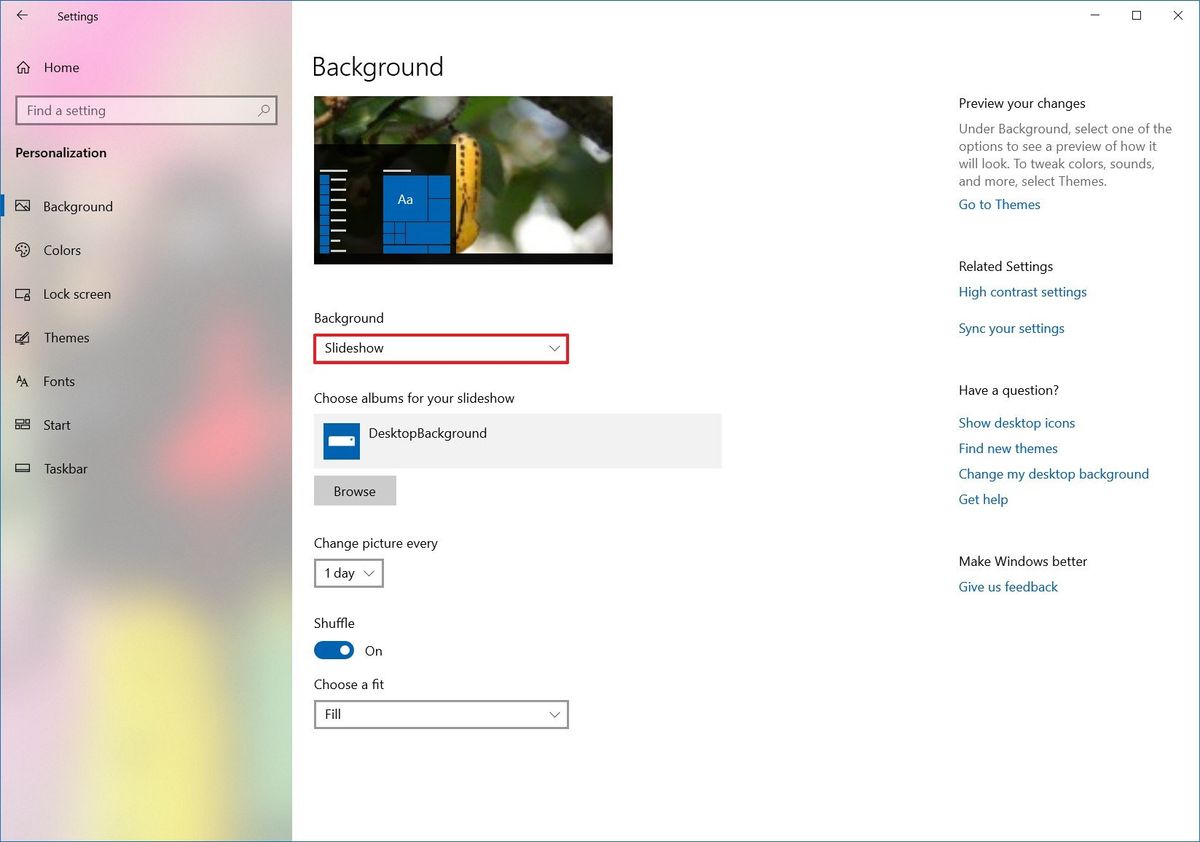This screenshot has width=1200, height=842.
Task: Click the back arrow in the title bar
Action: pos(20,16)
